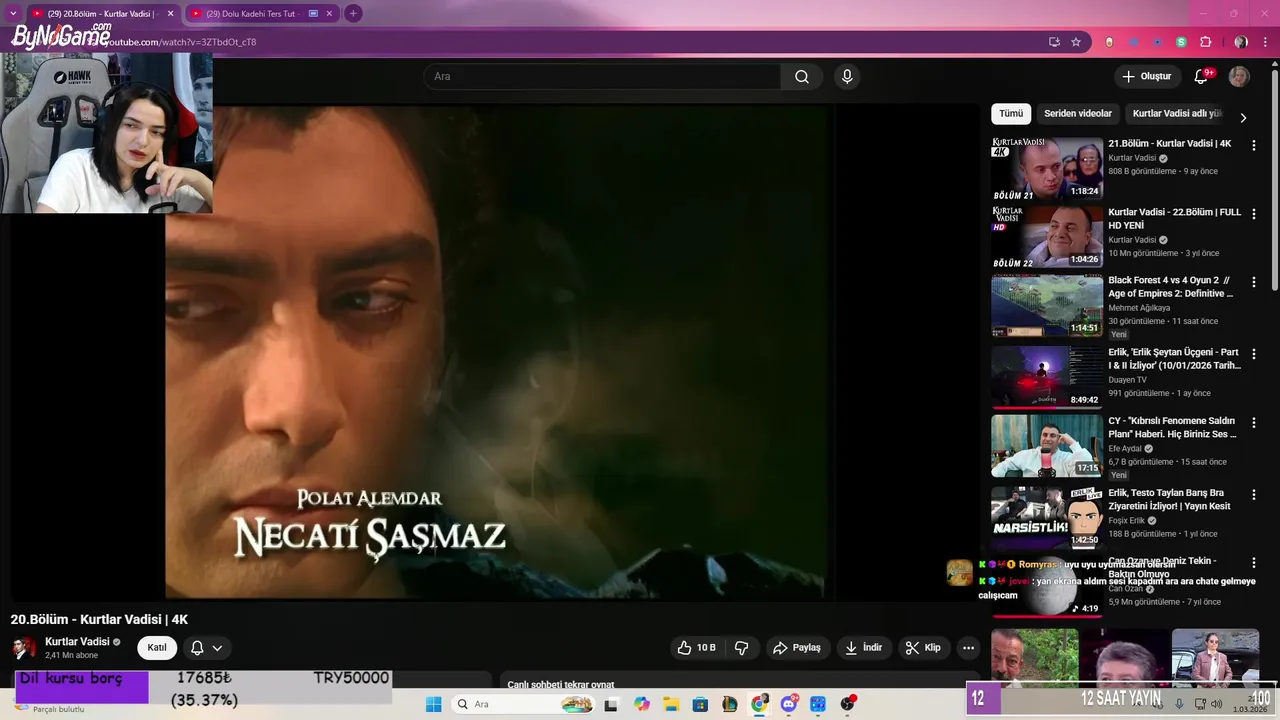Image resolution: width=1280 pixels, height=720 pixels.
Task: Open more actions ellipsis below video
Action: tap(968, 648)
